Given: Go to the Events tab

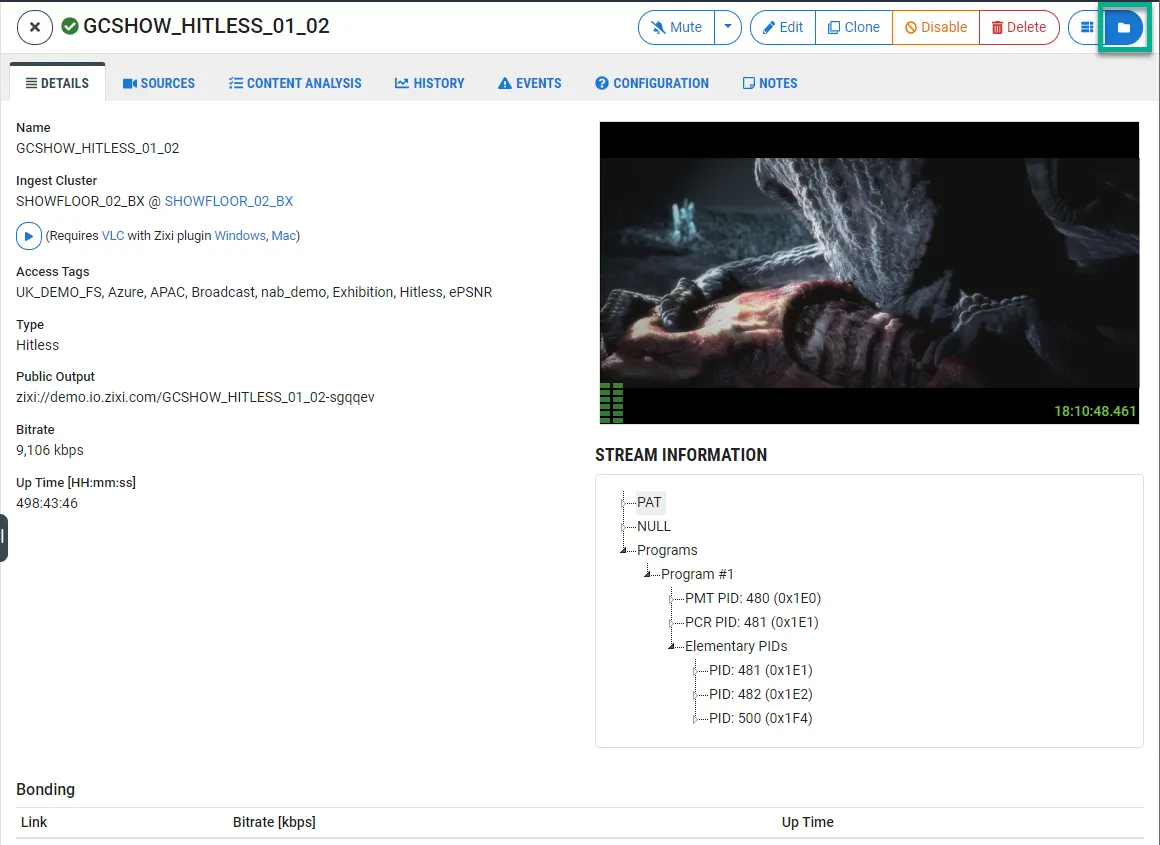Looking at the screenshot, I should click(530, 83).
